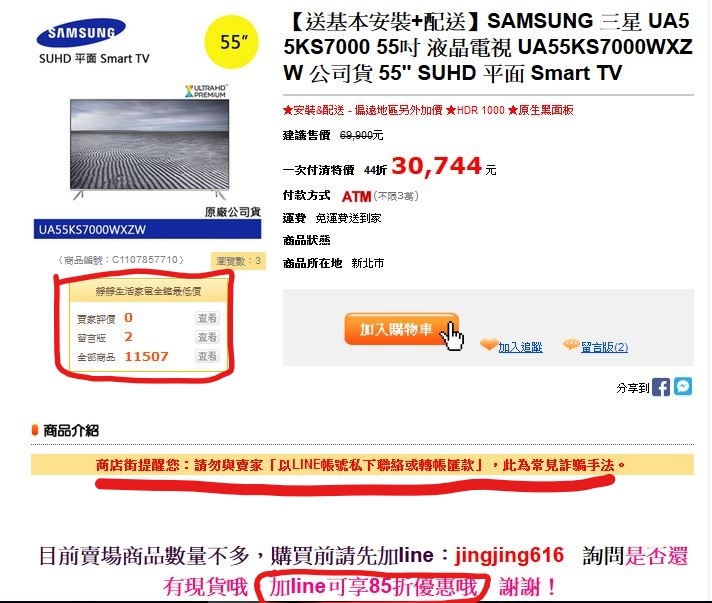The image size is (712, 603).
Task: Click the 瀏覽數 view count label
Action: tap(238, 261)
